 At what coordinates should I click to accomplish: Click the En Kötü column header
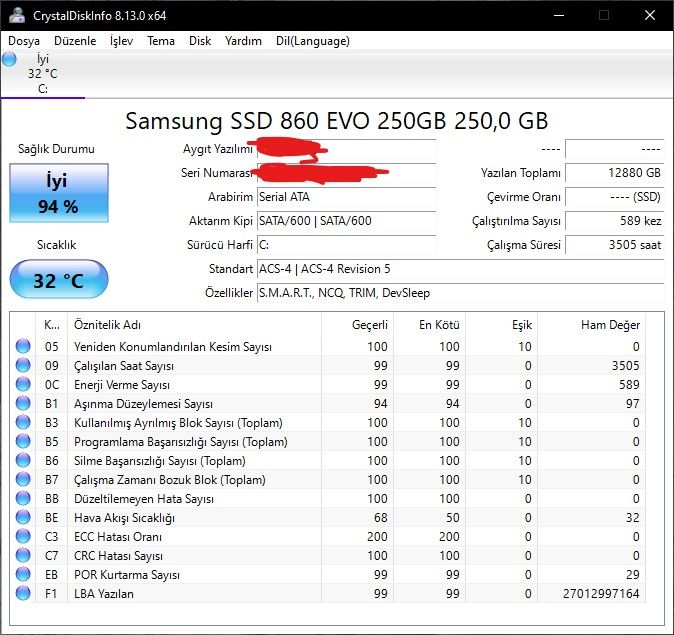click(429, 325)
